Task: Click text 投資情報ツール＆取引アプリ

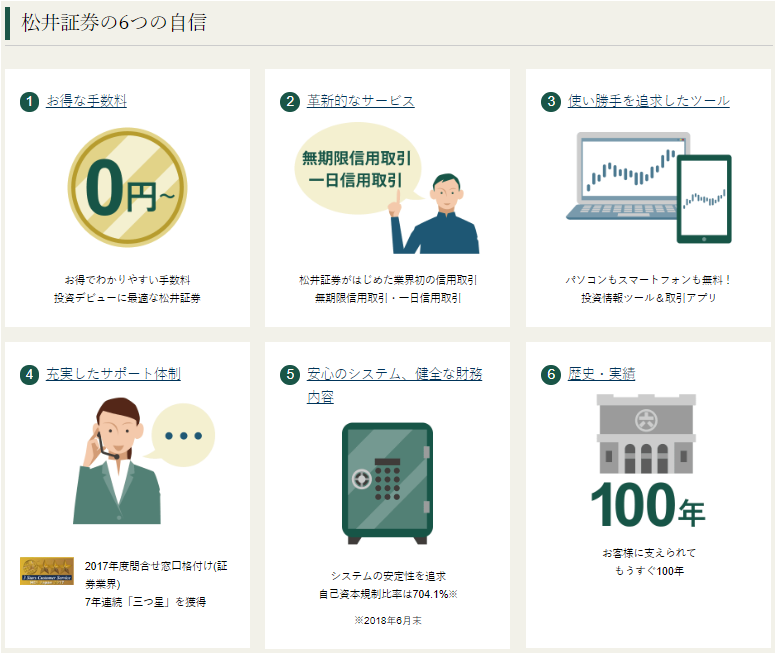Action: pyautogui.click(x=648, y=298)
